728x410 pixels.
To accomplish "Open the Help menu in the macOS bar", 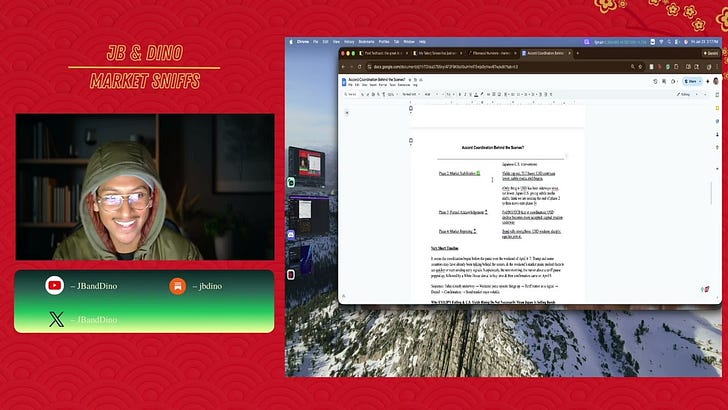I will pos(422,42).
